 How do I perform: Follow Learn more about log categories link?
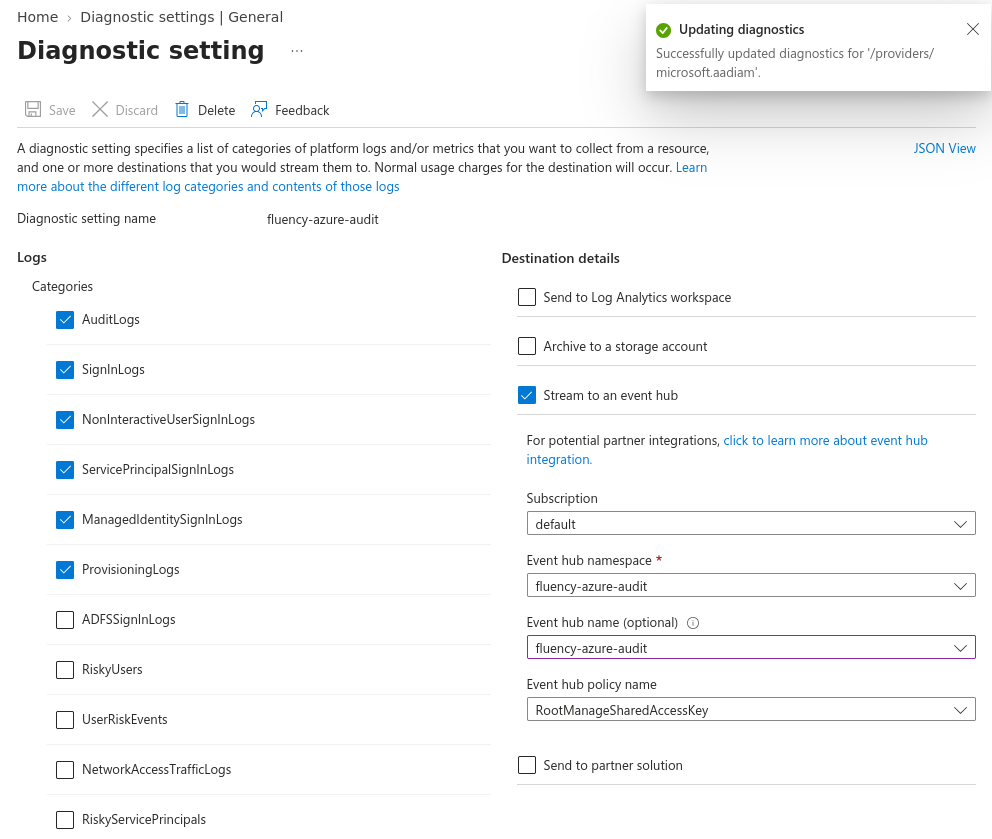coord(208,187)
